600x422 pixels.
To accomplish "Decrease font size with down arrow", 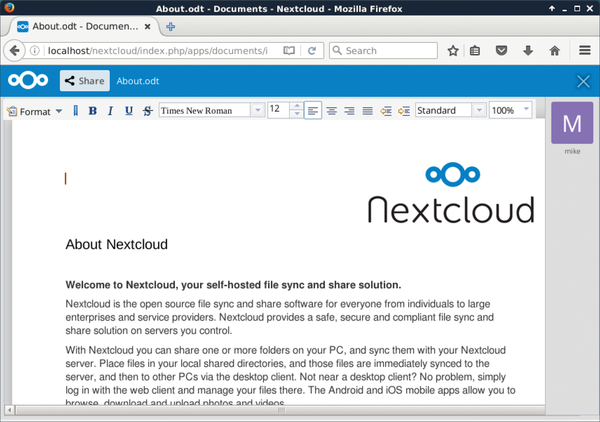I will click(297, 114).
